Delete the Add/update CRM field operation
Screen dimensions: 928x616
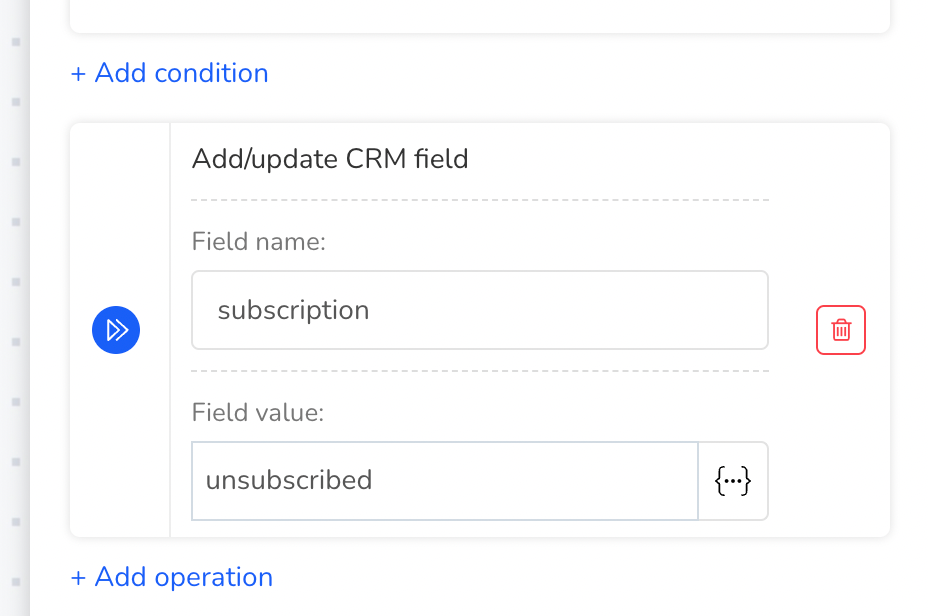click(840, 330)
